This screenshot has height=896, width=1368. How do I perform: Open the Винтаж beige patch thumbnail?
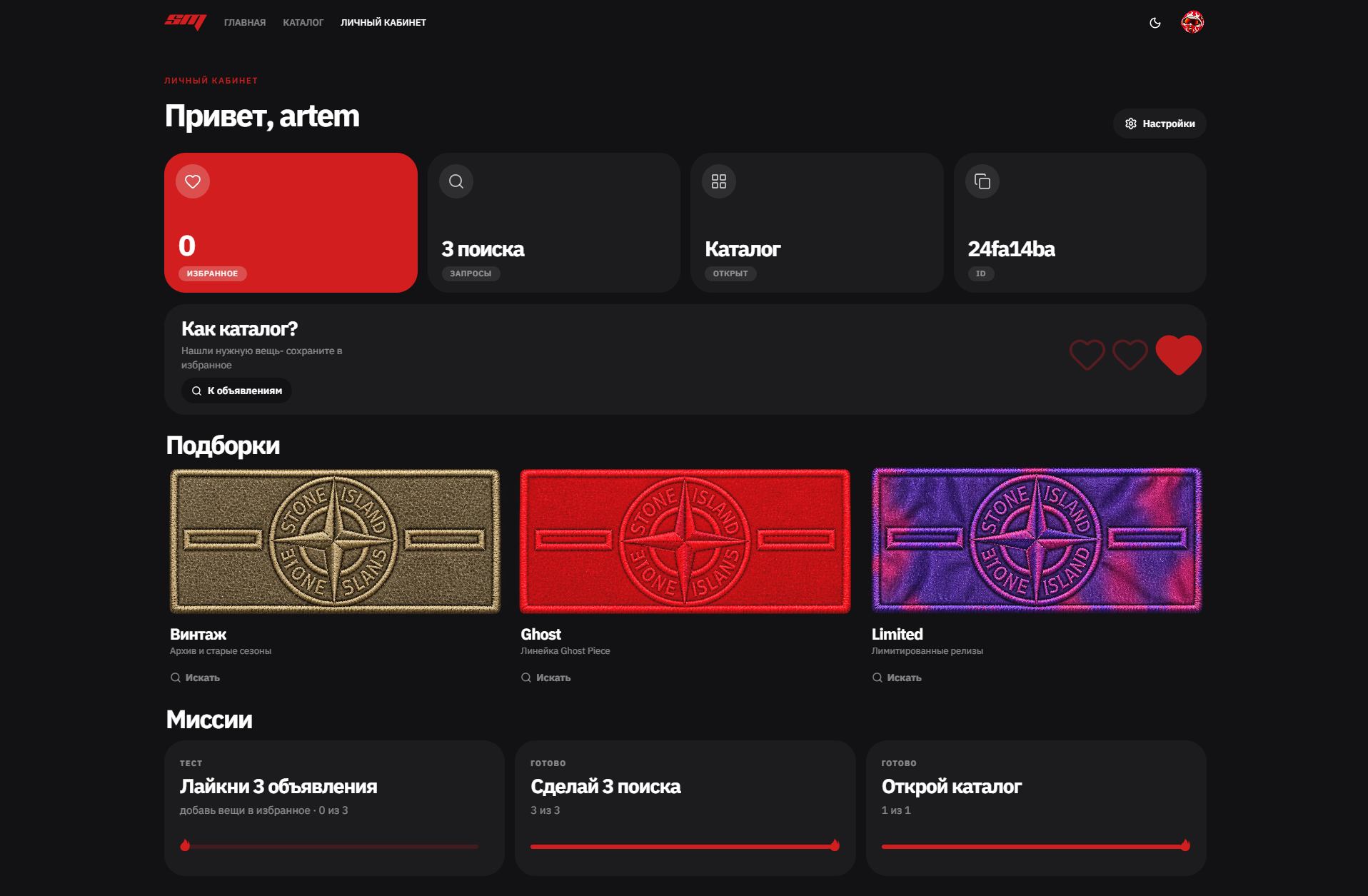tap(335, 540)
